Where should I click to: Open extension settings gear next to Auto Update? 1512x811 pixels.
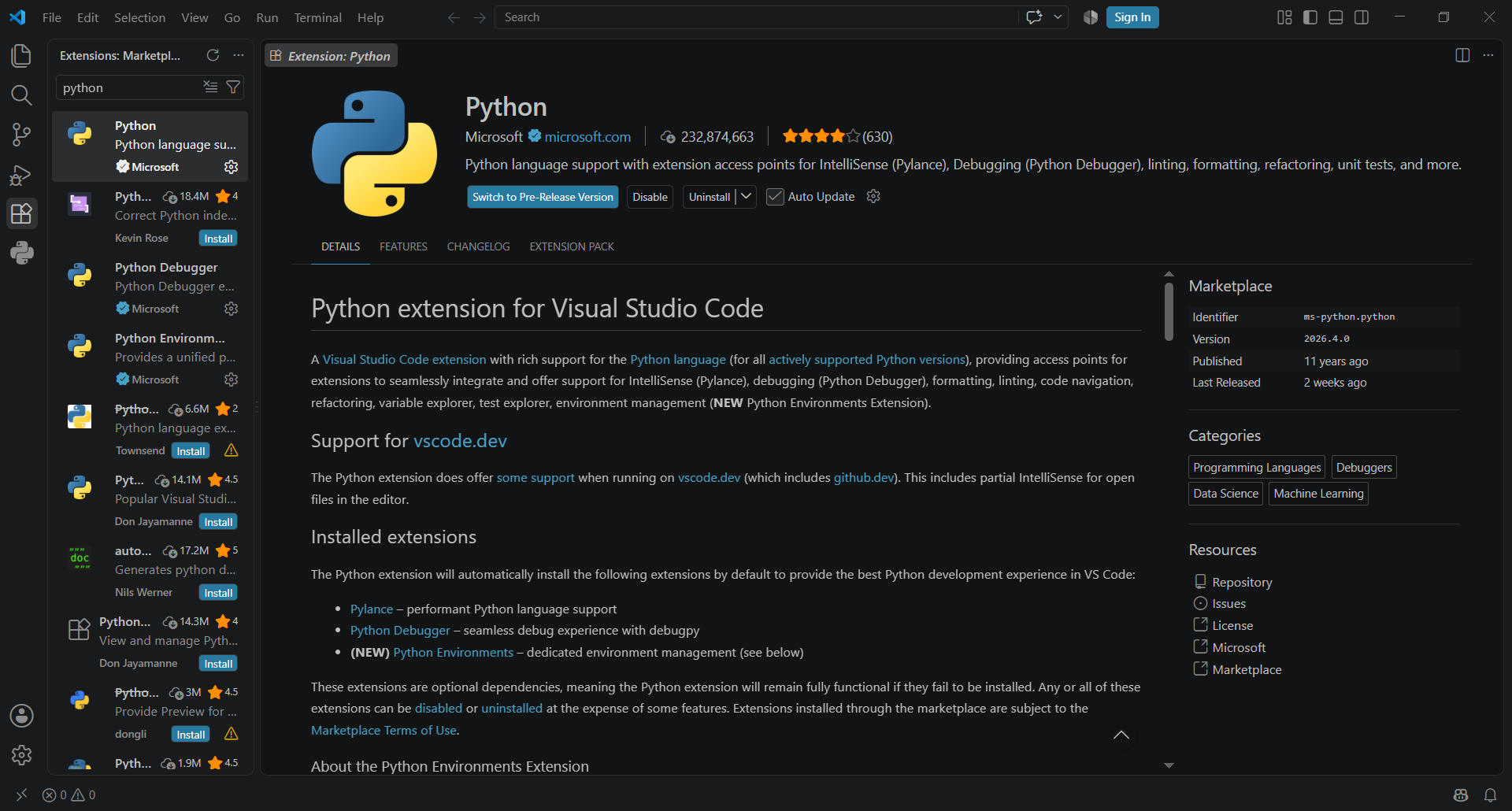click(873, 196)
